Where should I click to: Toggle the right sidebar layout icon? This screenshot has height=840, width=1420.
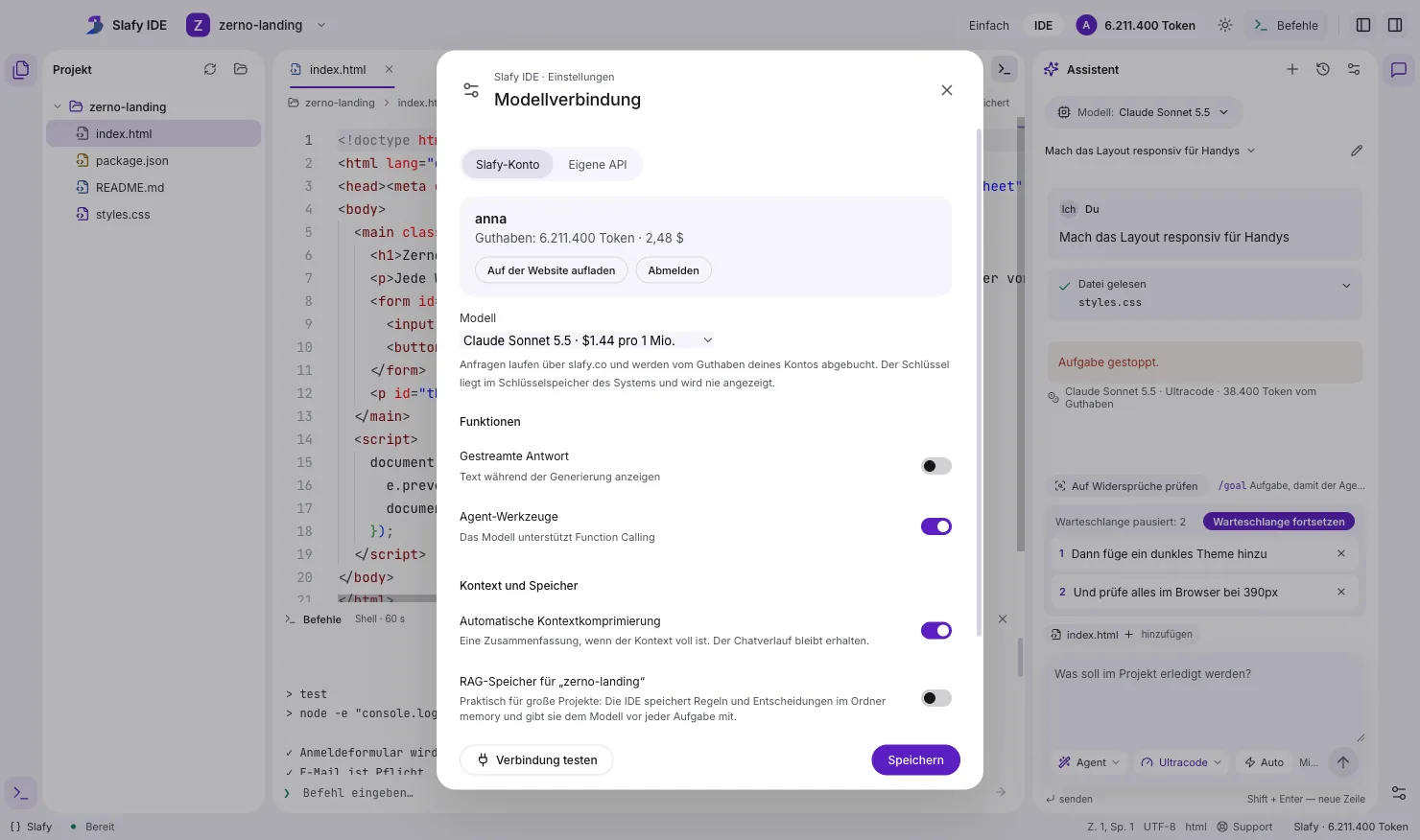pos(1395,26)
